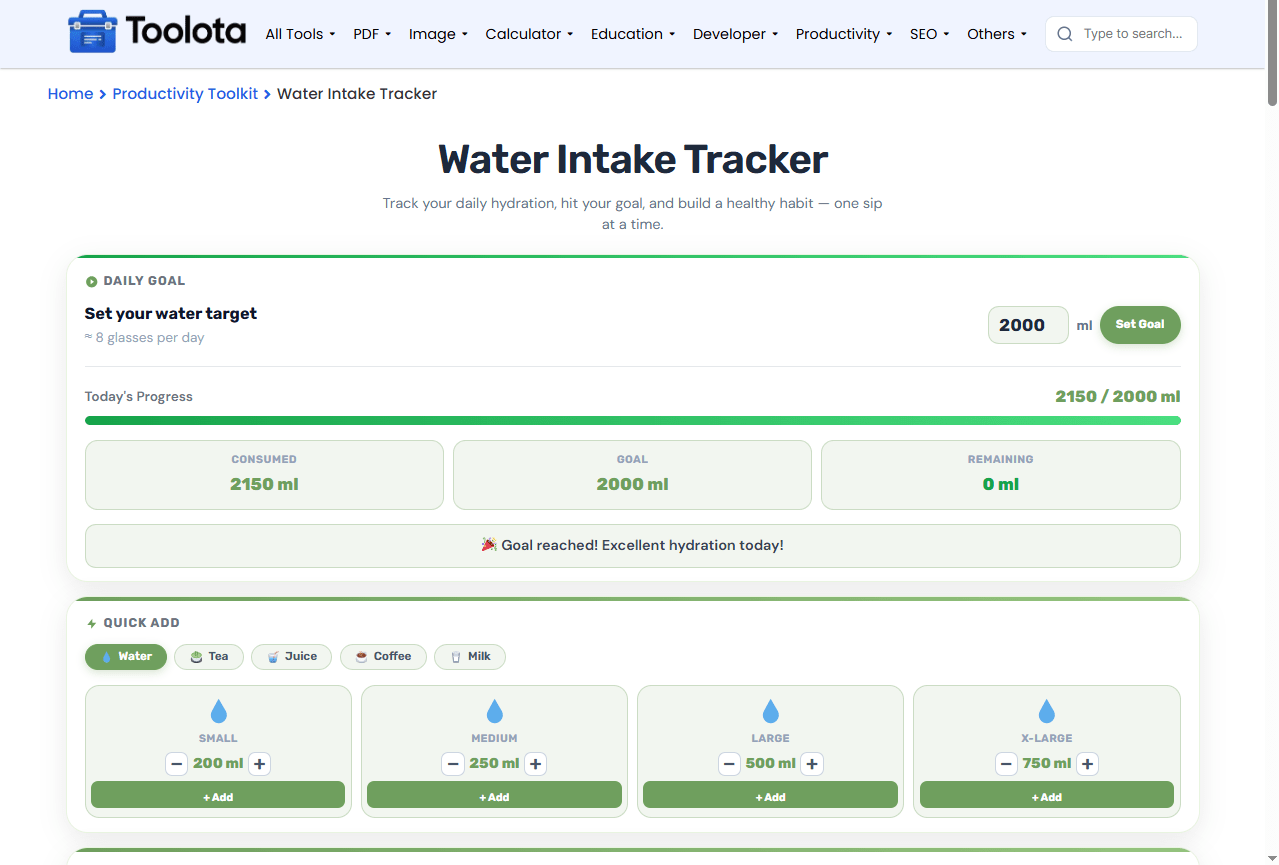Increase the Large 500 ml amount

click(x=812, y=764)
